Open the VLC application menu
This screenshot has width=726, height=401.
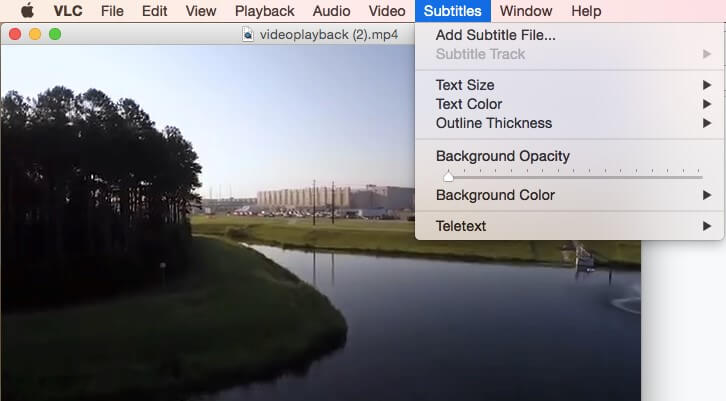[x=68, y=11]
